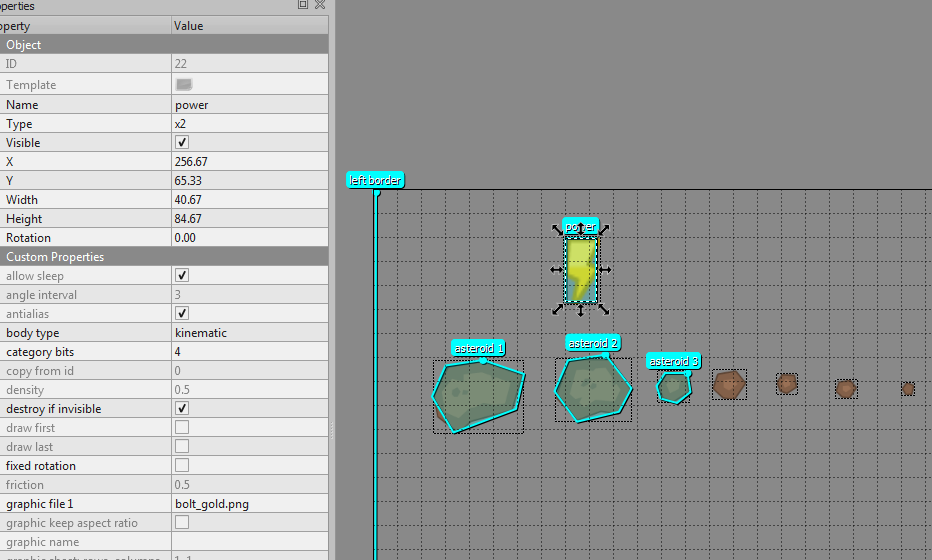The image size is (932, 560).
Task: Click the ID value 22
Action: (x=250, y=64)
